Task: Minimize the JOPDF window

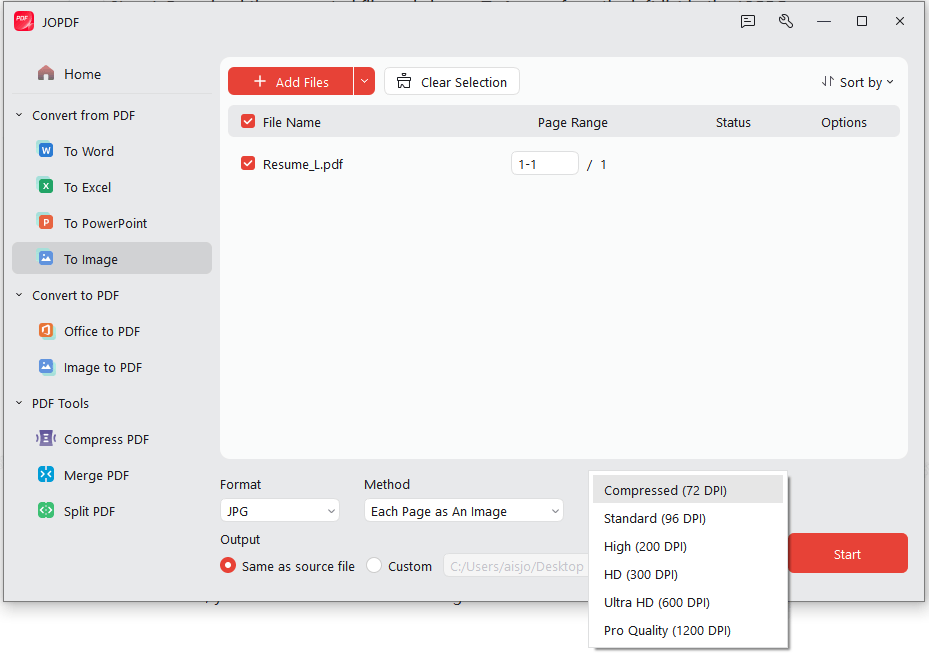Action: 824,21
